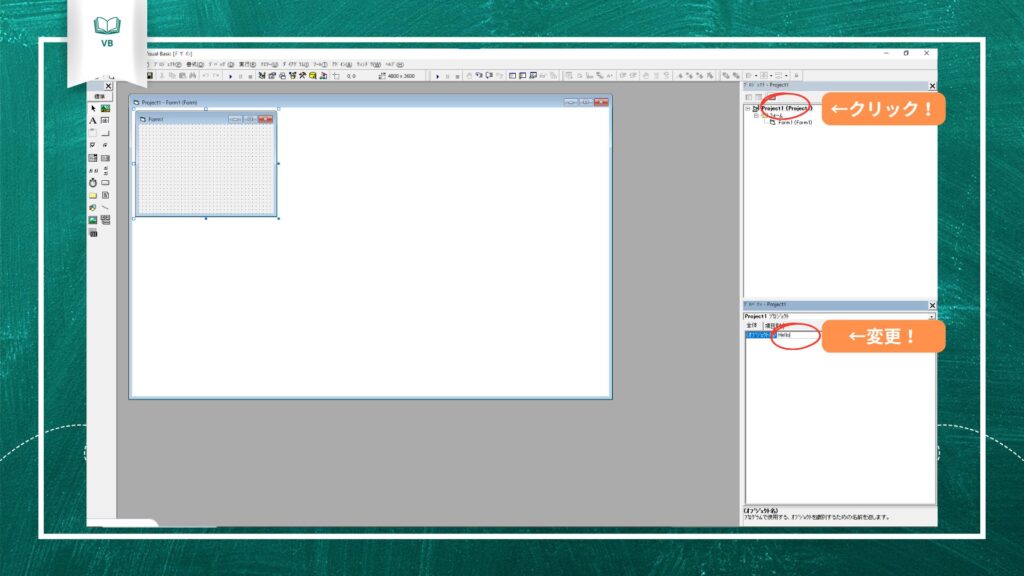Image resolution: width=1024 pixels, height=576 pixels.
Task: Click View Code in the Project Explorer toolbar
Action: tap(748, 97)
